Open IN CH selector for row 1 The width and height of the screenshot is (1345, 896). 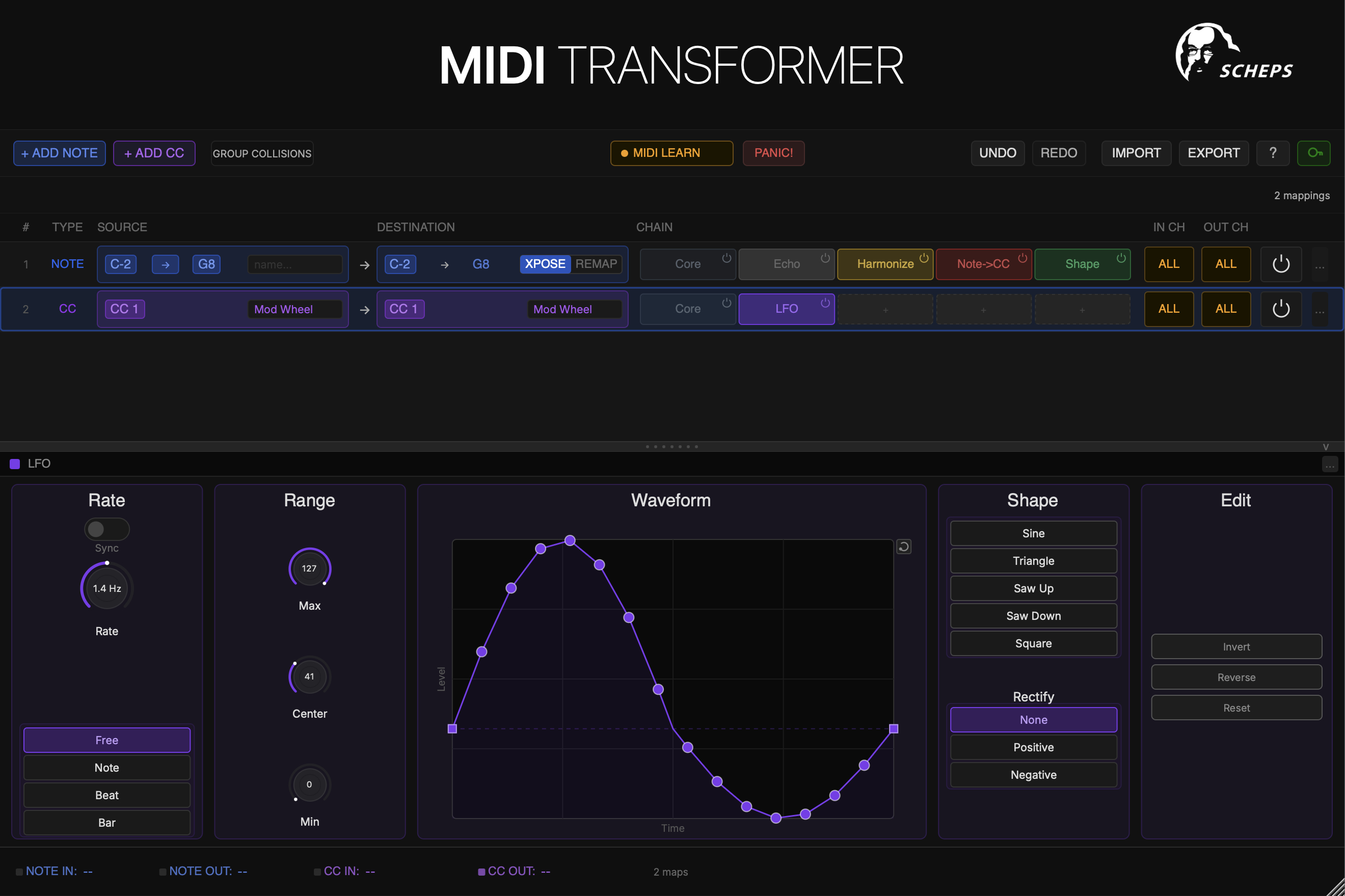pyautogui.click(x=1168, y=264)
